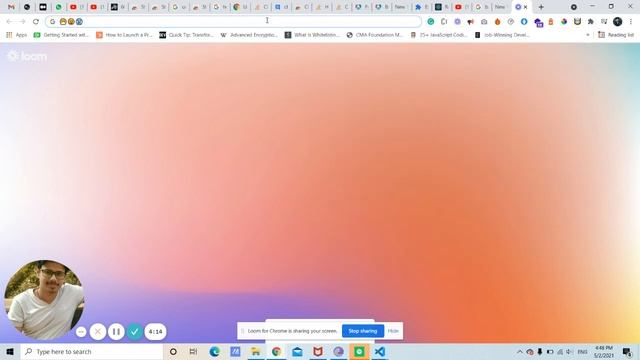Open the Getting Started bookmark
The image size is (640, 360).
pos(61,35)
